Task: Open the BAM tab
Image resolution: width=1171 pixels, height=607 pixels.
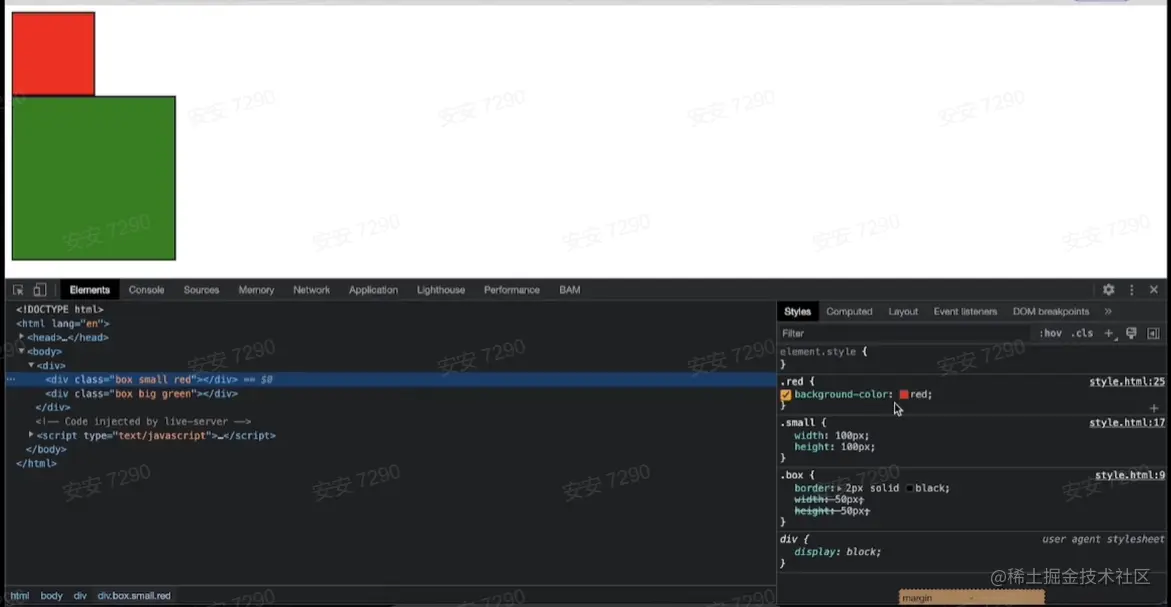Action: (x=570, y=290)
